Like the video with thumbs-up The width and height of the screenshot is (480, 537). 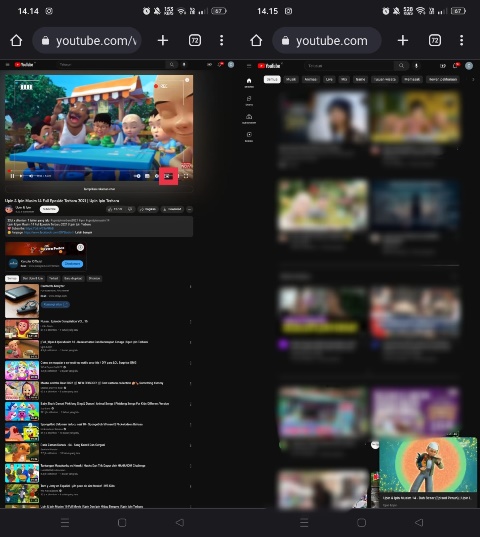tap(115, 209)
